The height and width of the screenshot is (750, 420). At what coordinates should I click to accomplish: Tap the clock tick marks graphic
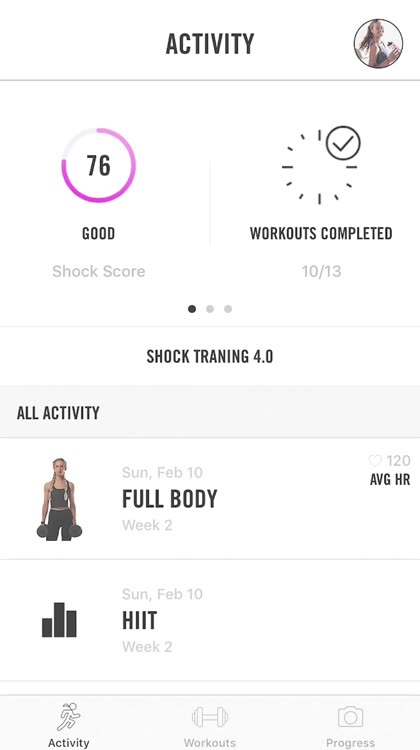[x=319, y=167]
